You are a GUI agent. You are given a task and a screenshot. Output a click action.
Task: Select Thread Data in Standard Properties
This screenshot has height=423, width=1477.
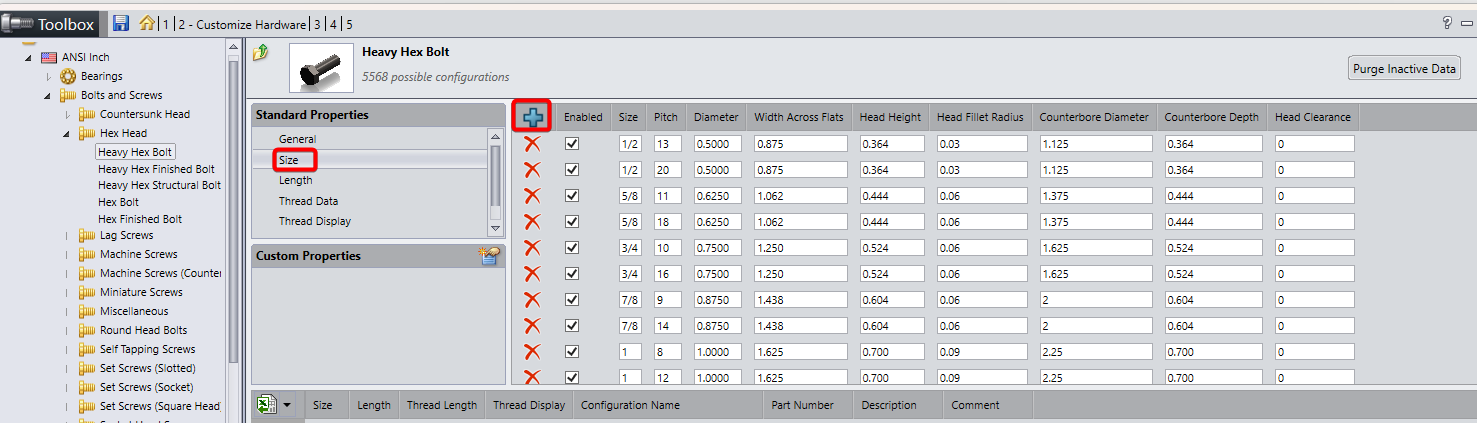[309, 201]
